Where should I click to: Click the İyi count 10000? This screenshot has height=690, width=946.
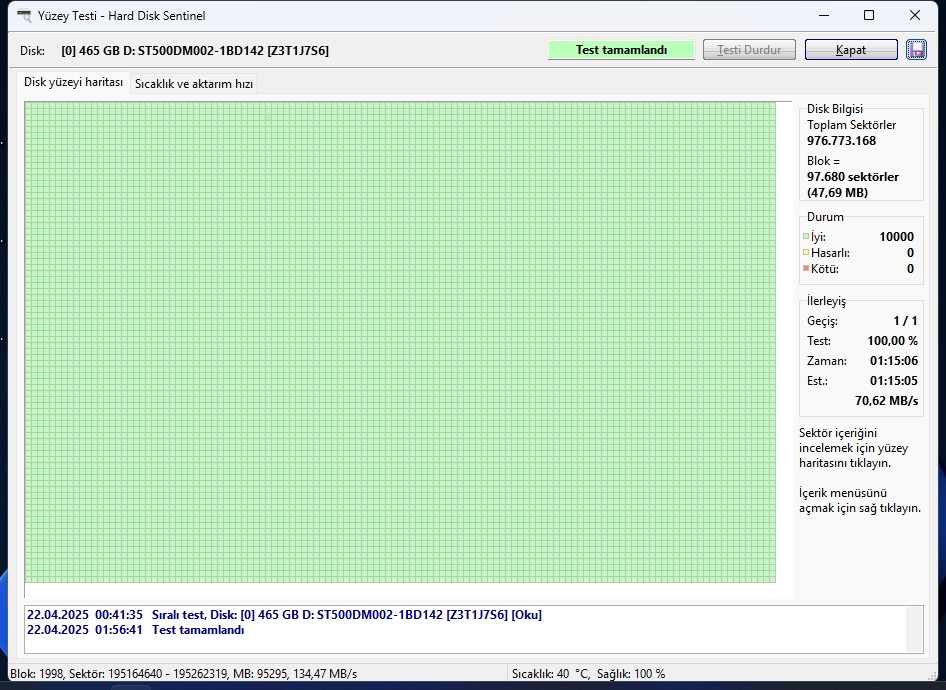pyautogui.click(x=896, y=236)
